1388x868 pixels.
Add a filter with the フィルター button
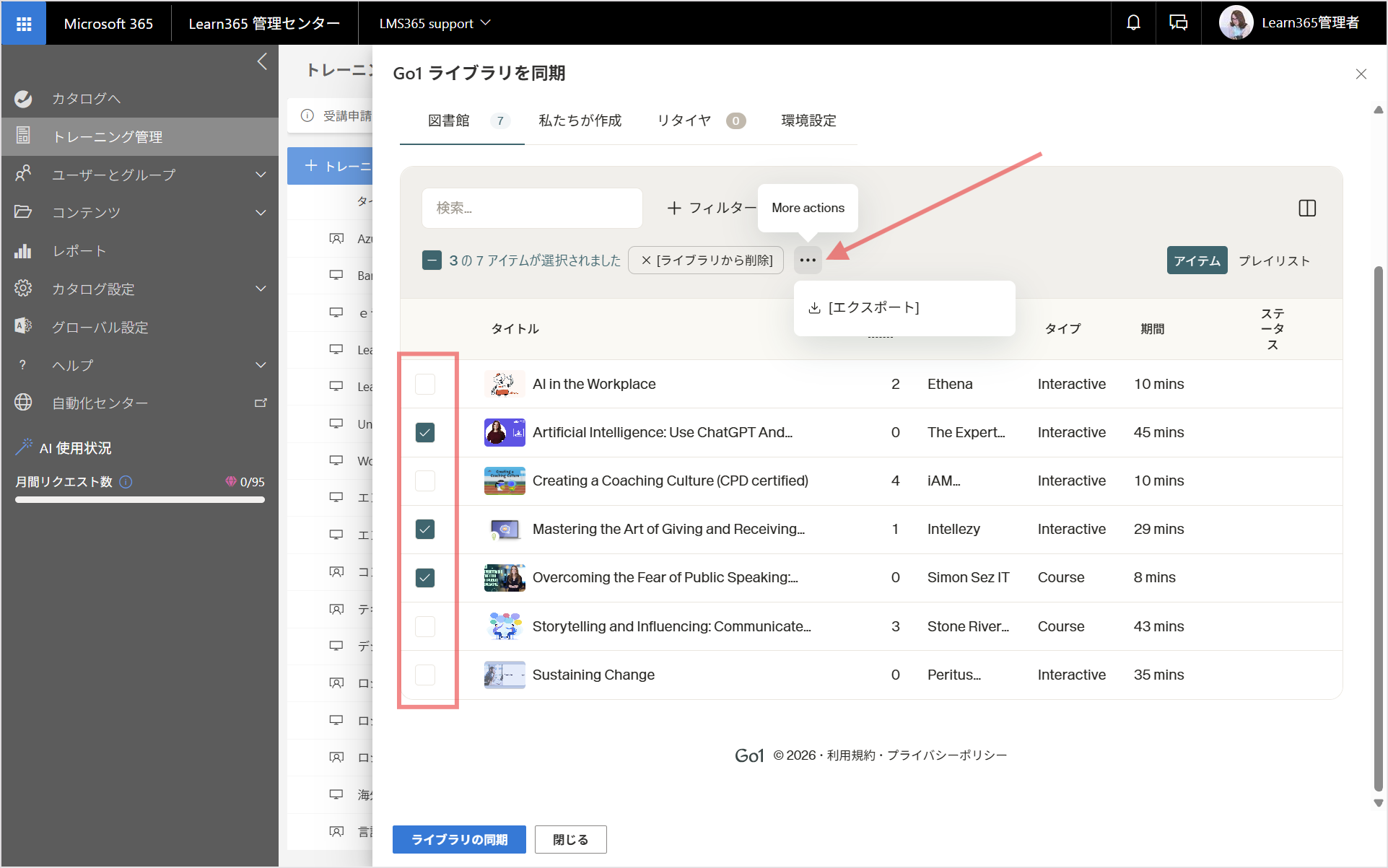[710, 209]
